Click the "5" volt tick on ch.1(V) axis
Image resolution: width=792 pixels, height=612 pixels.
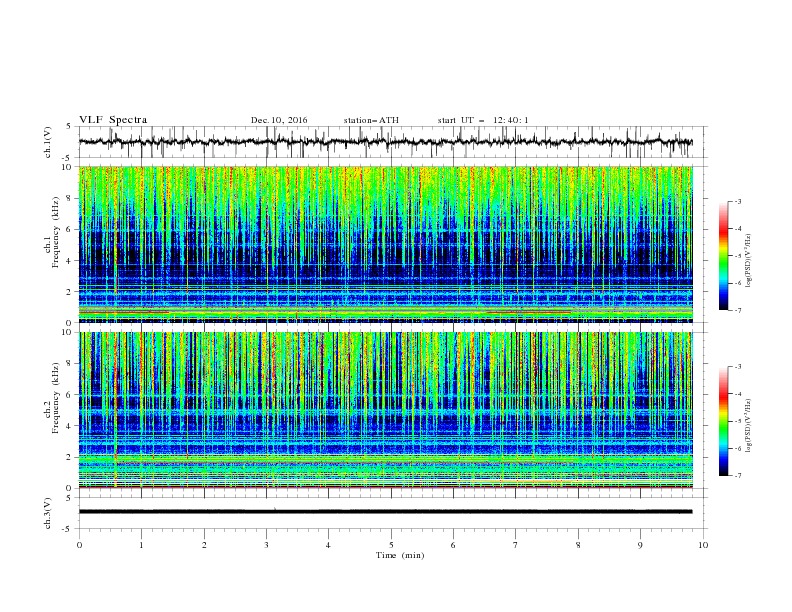coord(69,126)
